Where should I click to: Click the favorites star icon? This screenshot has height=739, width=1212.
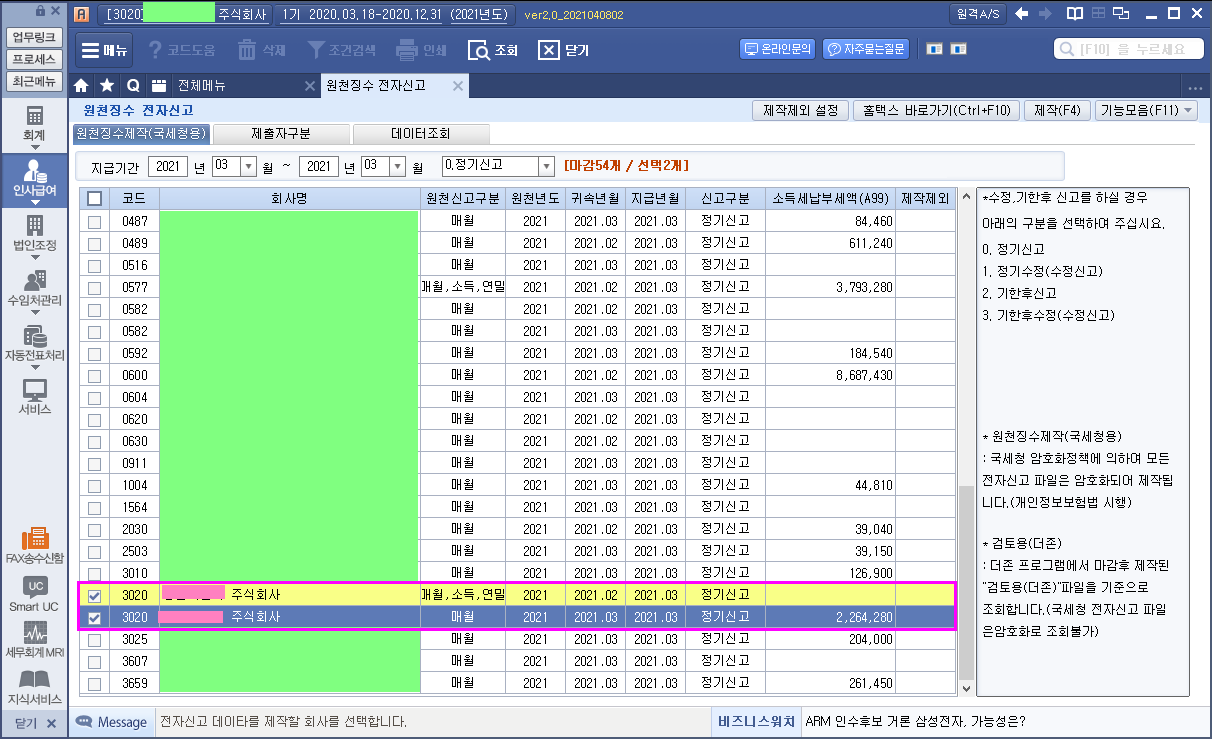tap(107, 86)
